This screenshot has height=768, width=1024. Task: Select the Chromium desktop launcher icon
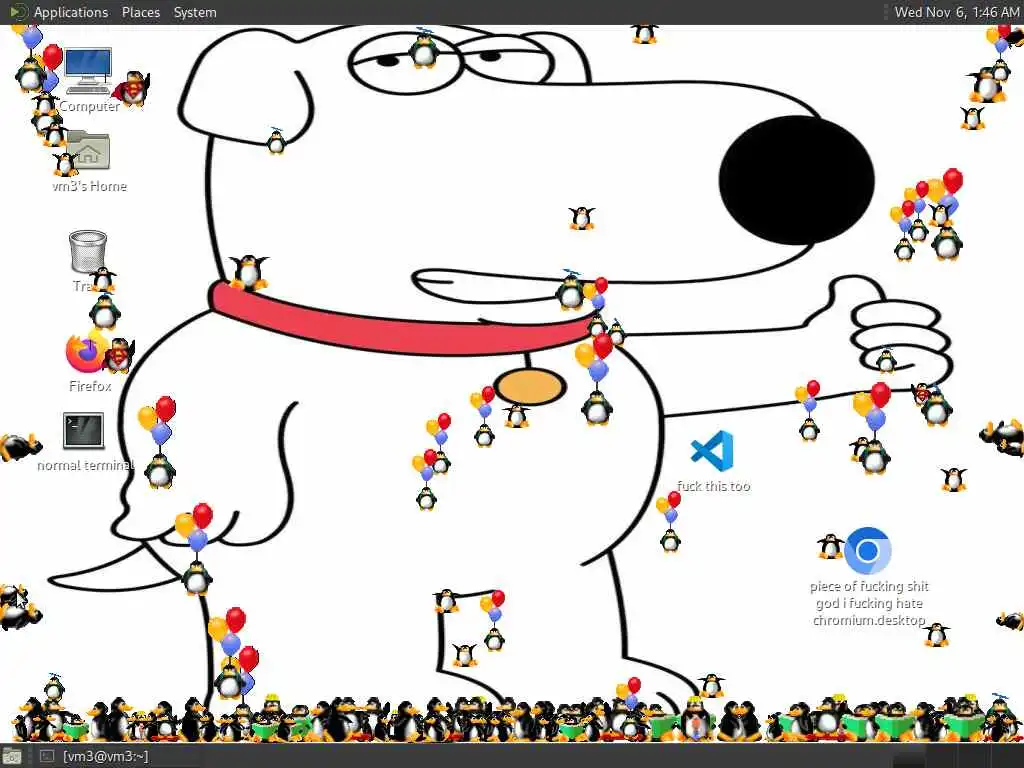coord(867,551)
